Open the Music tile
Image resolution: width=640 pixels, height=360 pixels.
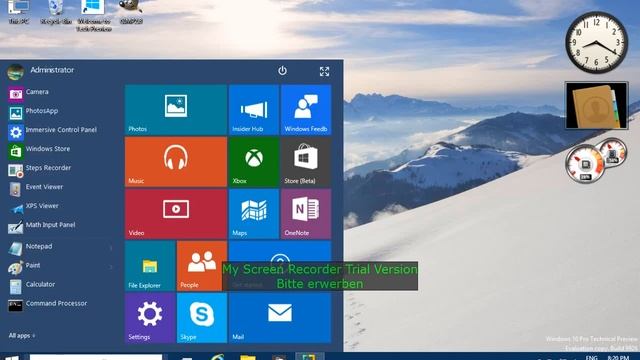(176, 162)
